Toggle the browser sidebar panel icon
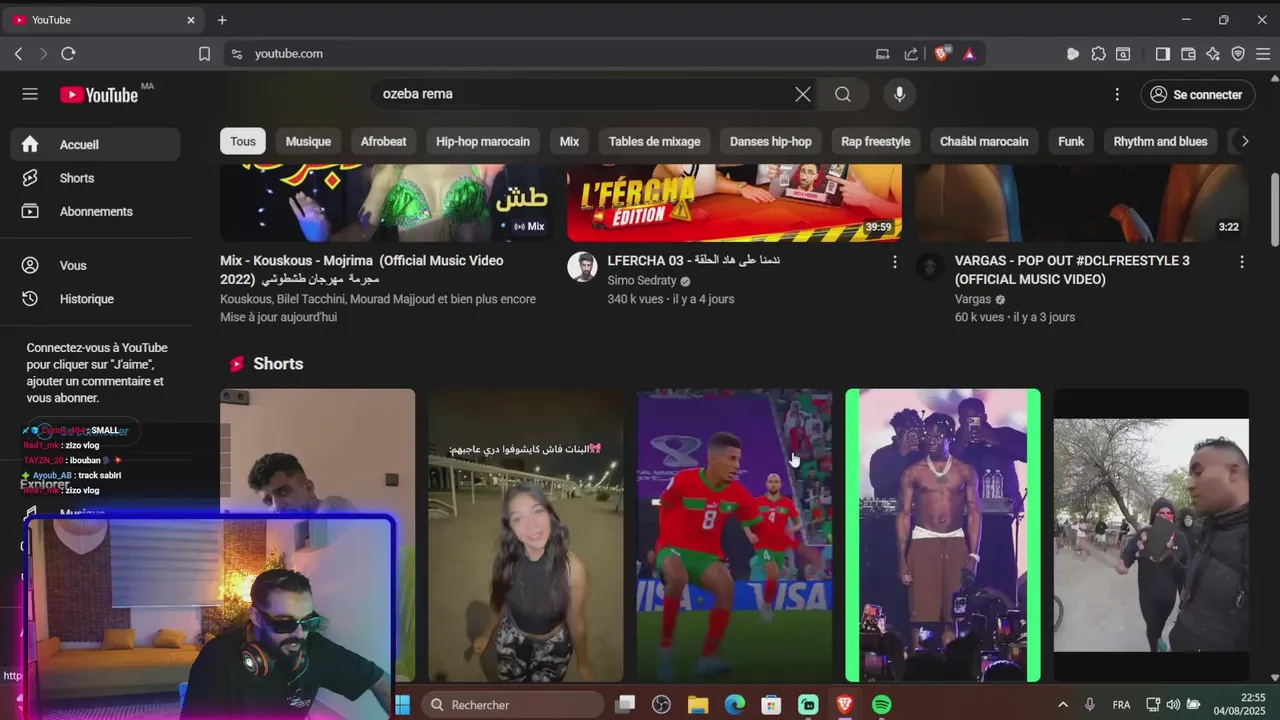Viewport: 1280px width, 720px height. (1162, 54)
